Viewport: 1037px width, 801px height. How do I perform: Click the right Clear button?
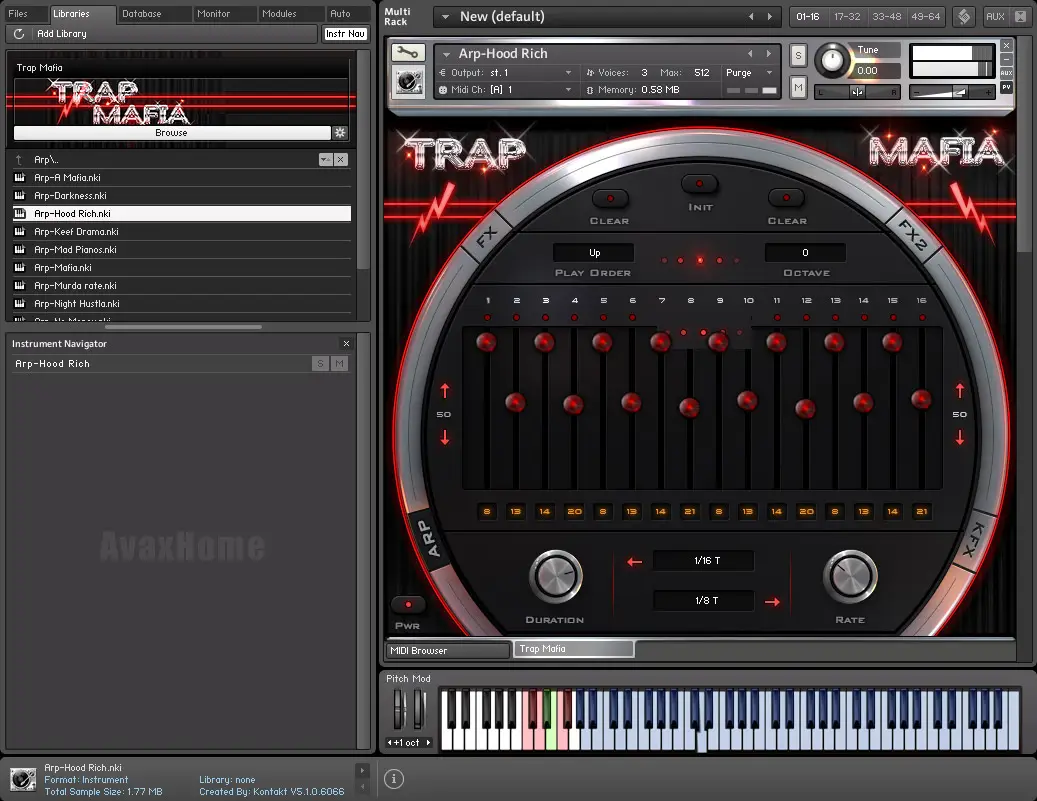point(786,198)
